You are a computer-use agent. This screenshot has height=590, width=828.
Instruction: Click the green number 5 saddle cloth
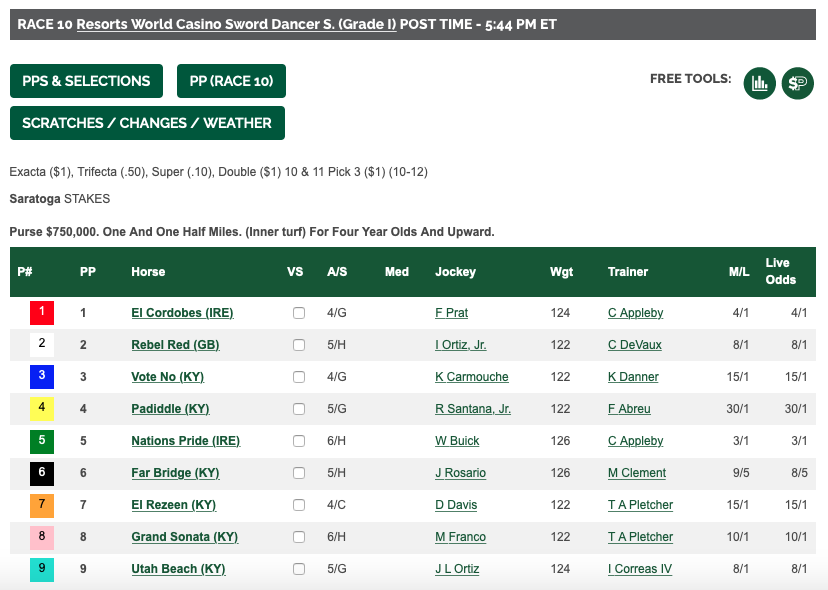point(42,441)
